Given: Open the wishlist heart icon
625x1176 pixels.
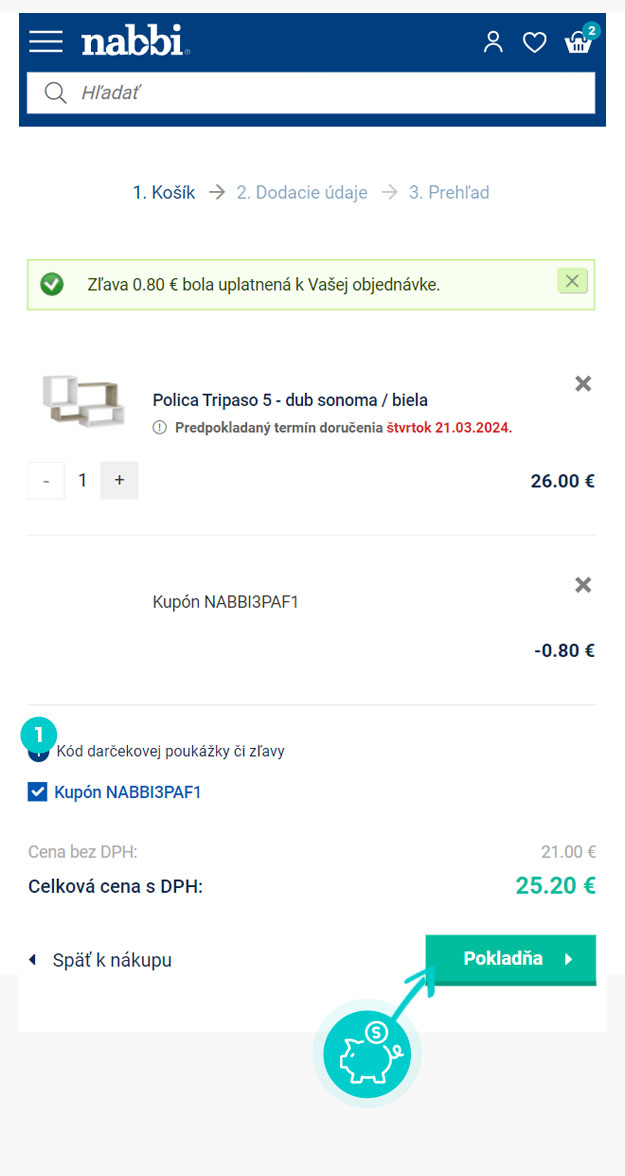Looking at the screenshot, I should (534, 43).
